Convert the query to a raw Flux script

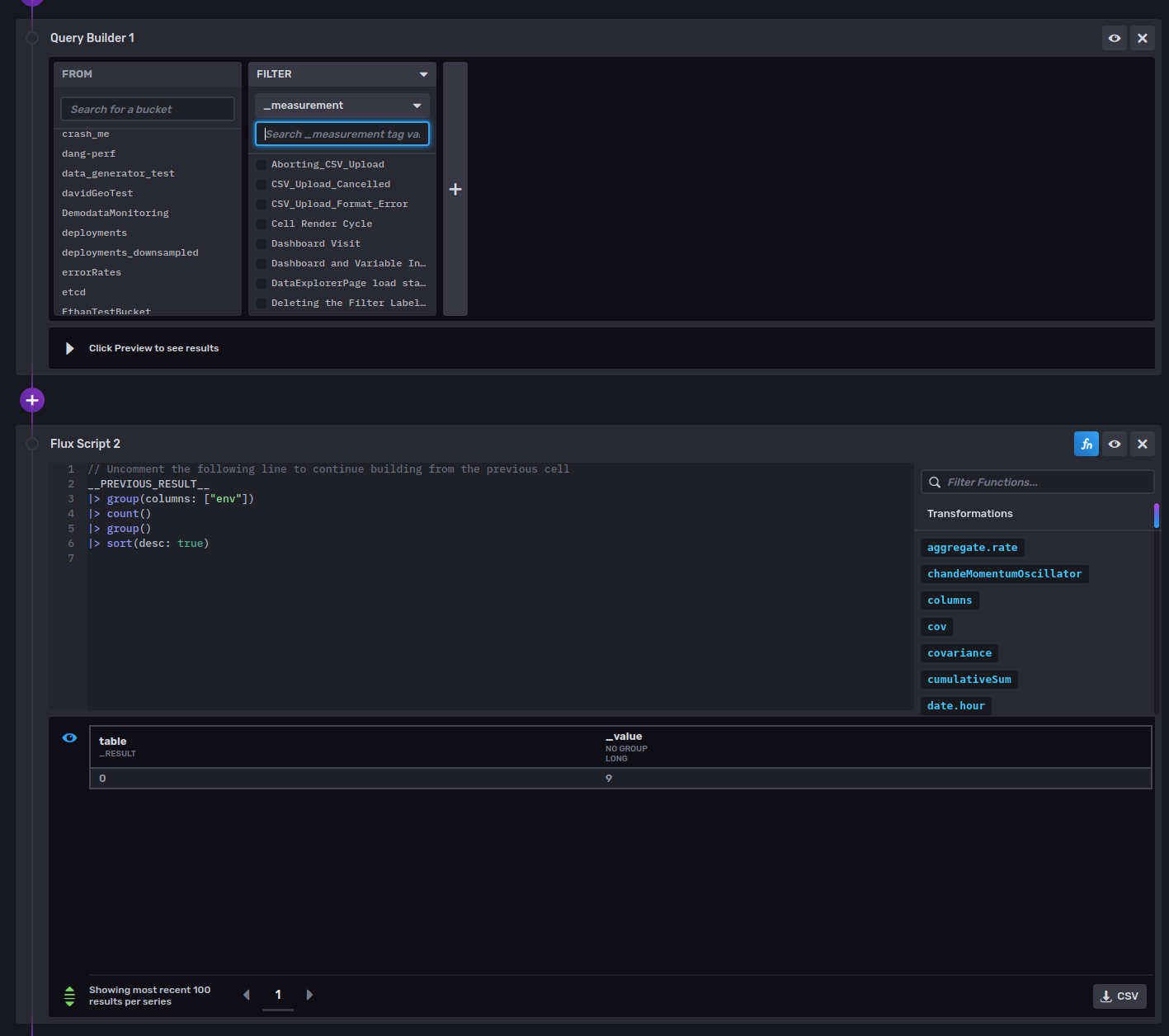pyautogui.click(x=1086, y=443)
